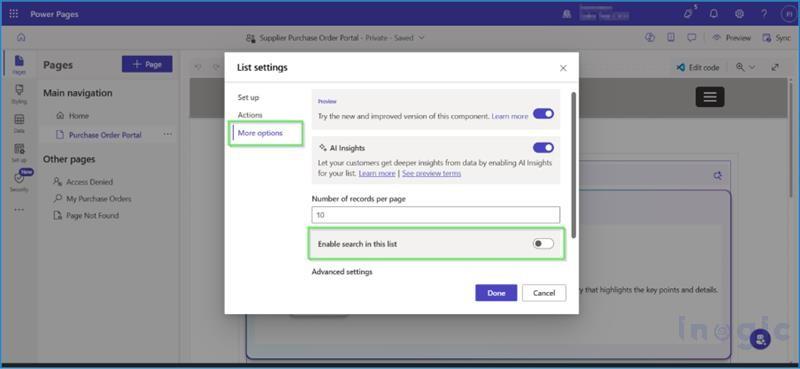Click the ellipsis at bottom of left rail

pyautogui.click(x=19, y=210)
